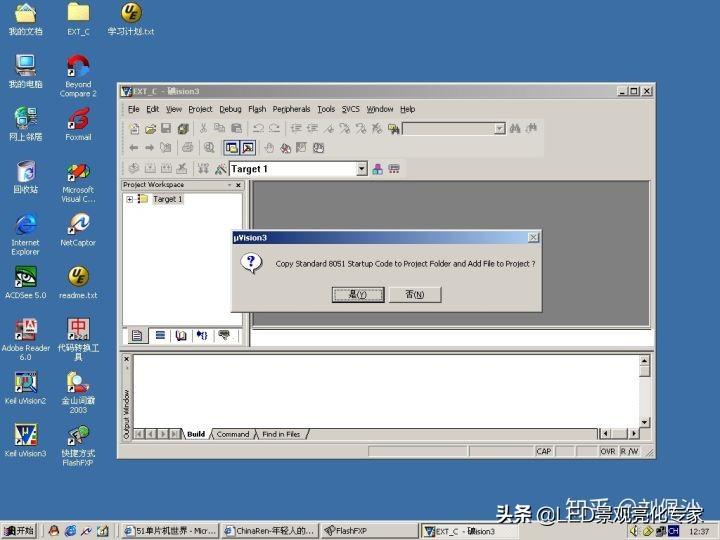Click the Translate current file icon

pyautogui.click(x=134, y=169)
